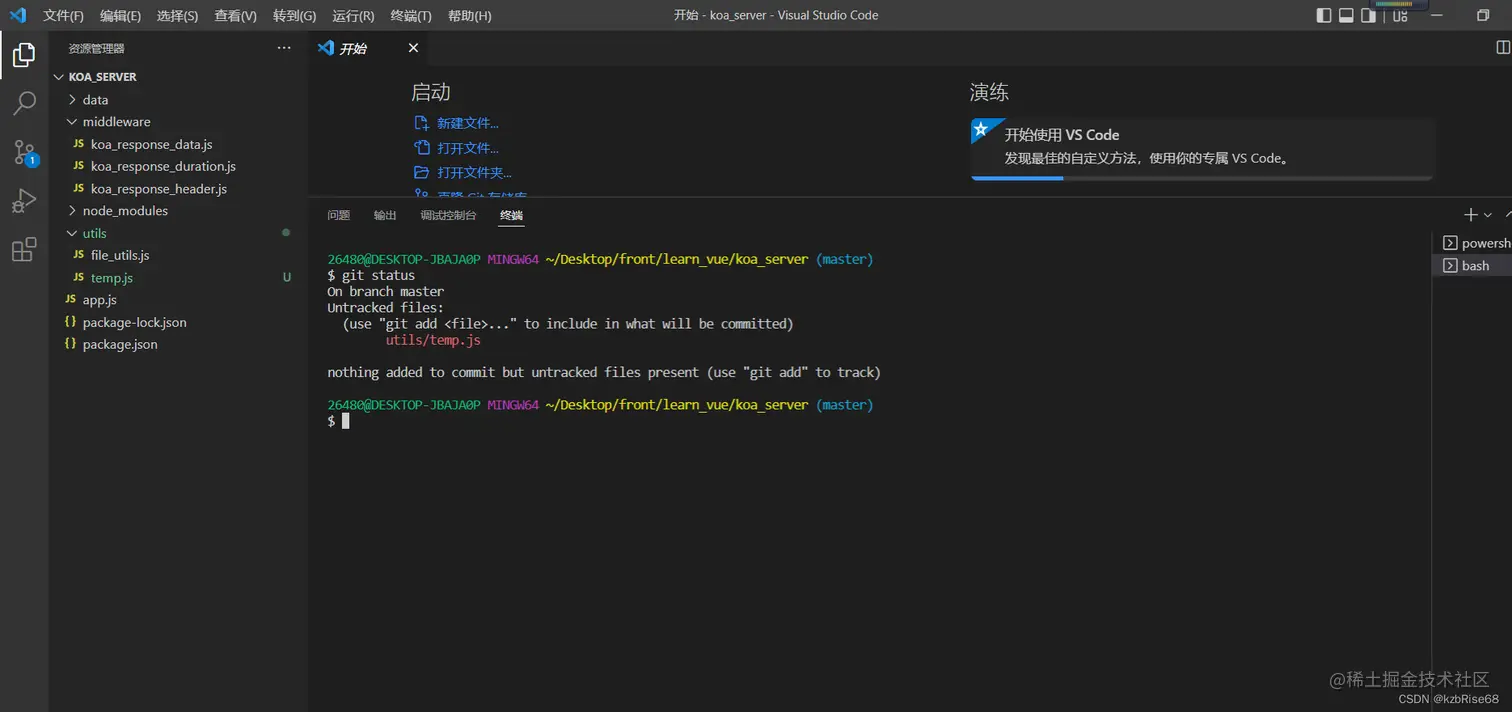Switch to the 问题 panel tab
The width and height of the screenshot is (1512, 712).
[x=339, y=215]
